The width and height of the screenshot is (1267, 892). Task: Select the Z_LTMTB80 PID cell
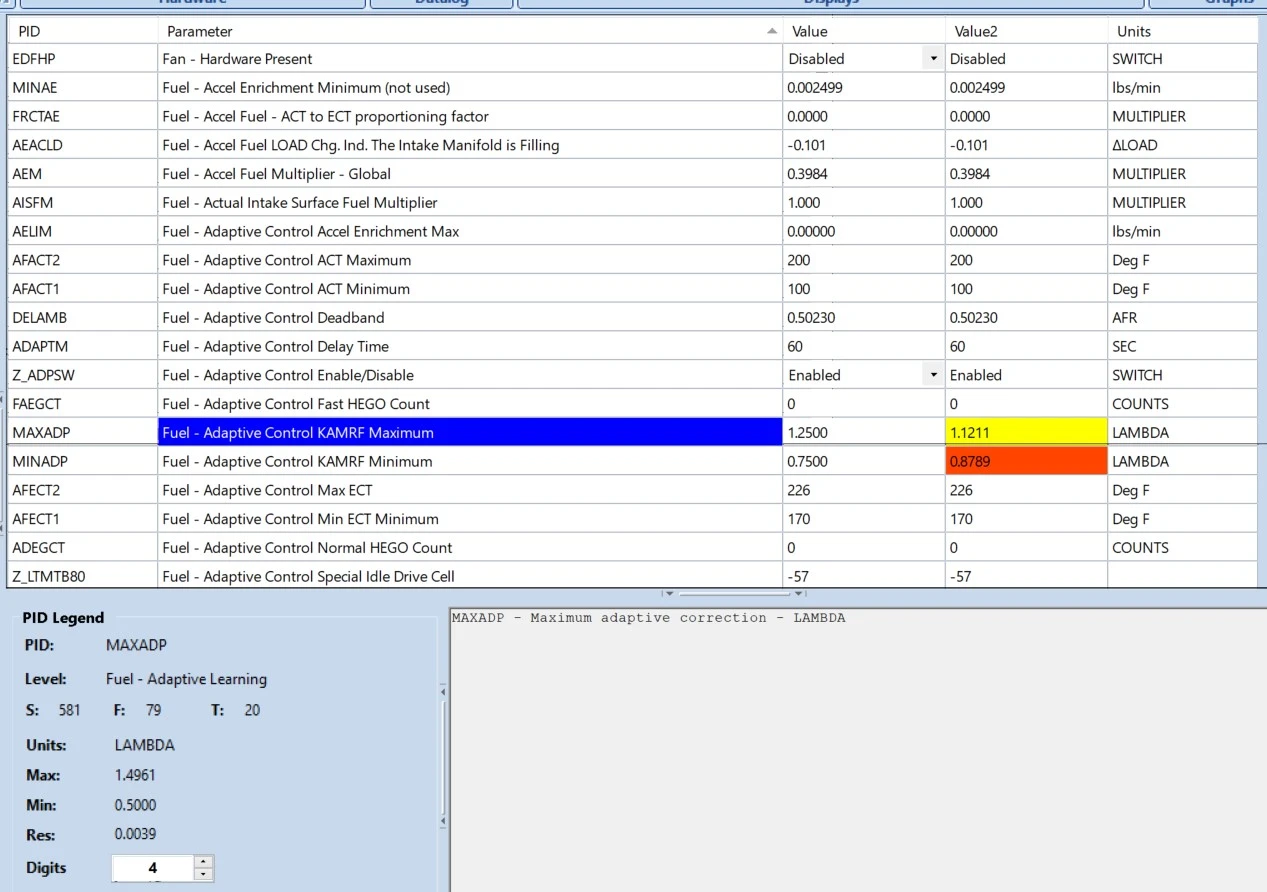tap(83, 576)
